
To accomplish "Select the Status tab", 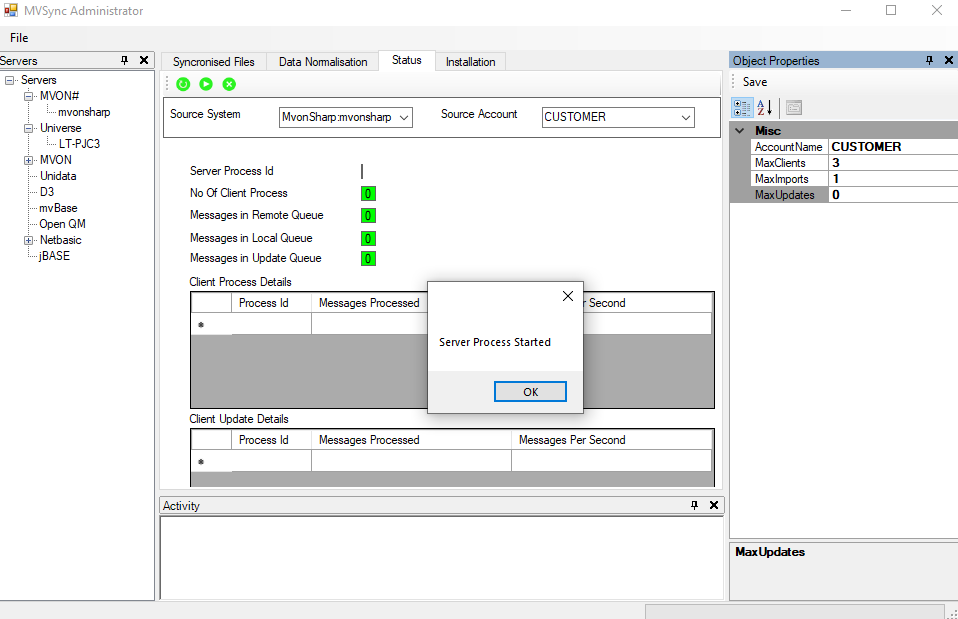I will coord(407,60).
